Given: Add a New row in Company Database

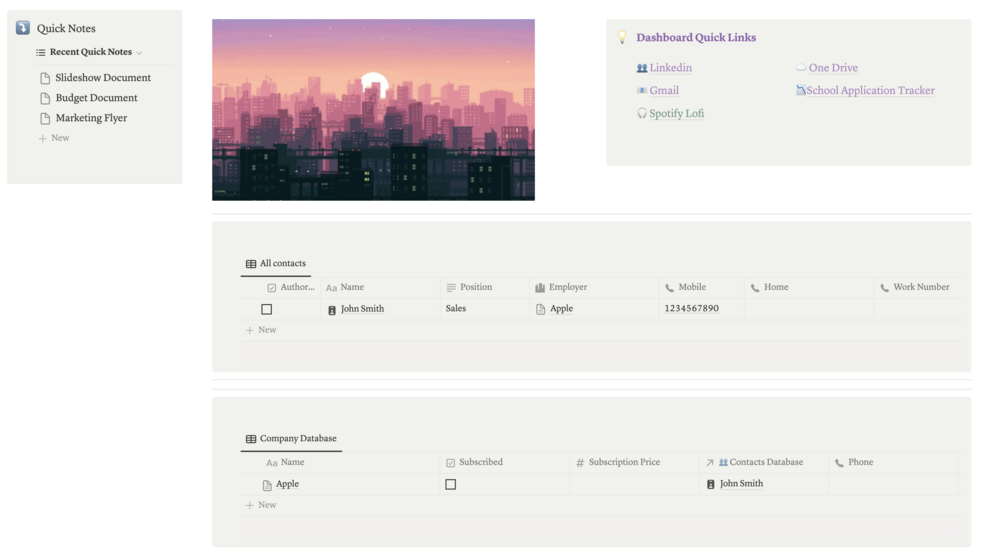Looking at the screenshot, I should pyautogui.click(x=261, y=505).
